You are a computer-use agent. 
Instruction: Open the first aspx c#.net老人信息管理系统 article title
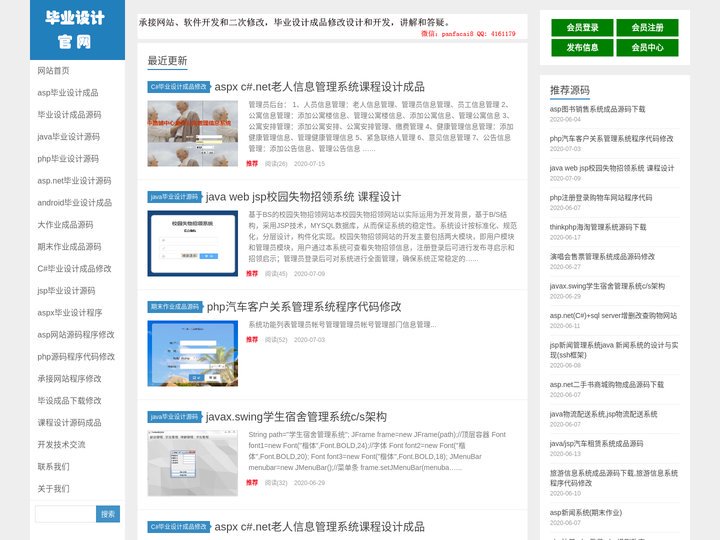[x=319, y=87]
